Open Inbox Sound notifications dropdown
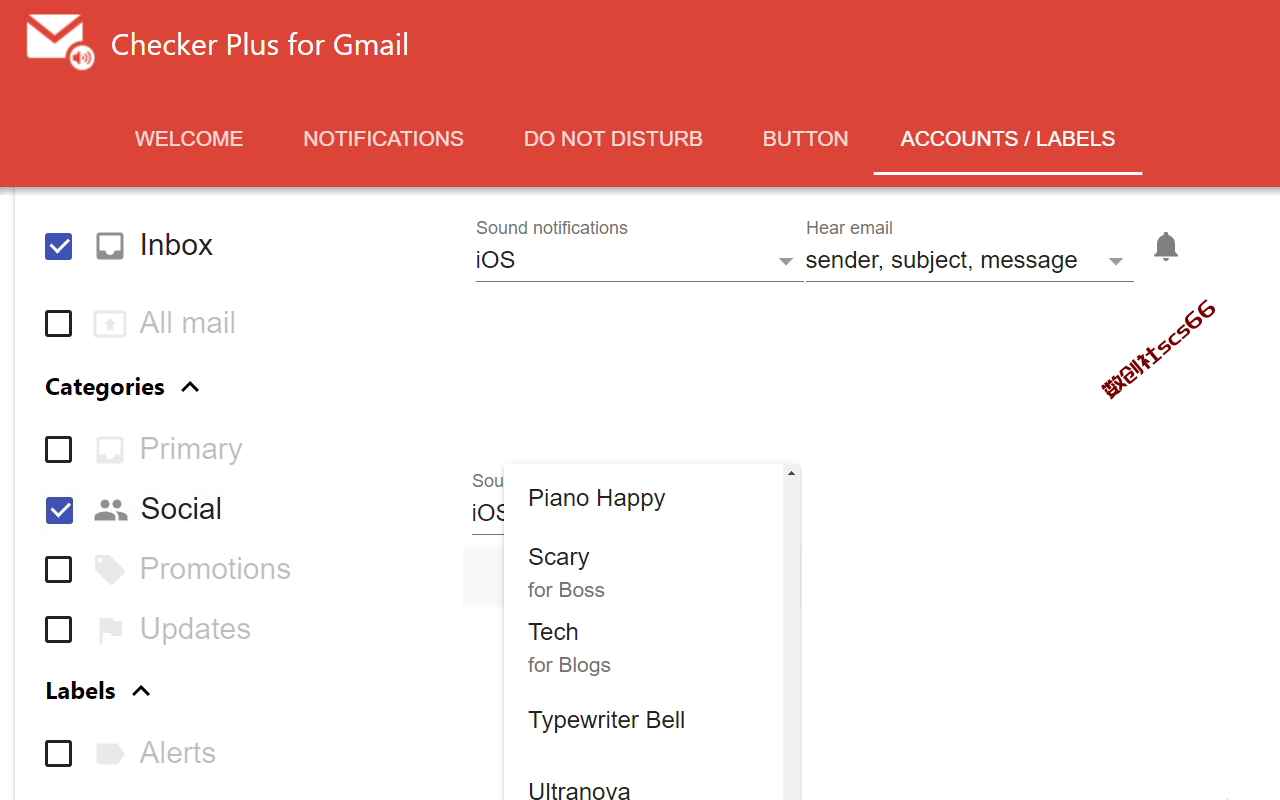This screenshot has height=800, width=1280. tap(639, 261)
